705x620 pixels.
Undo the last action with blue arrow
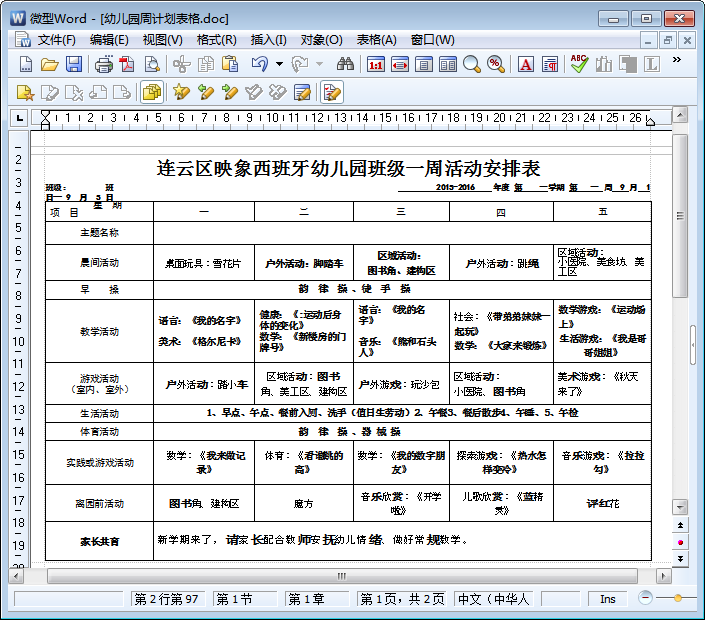(x=260, y=64)
